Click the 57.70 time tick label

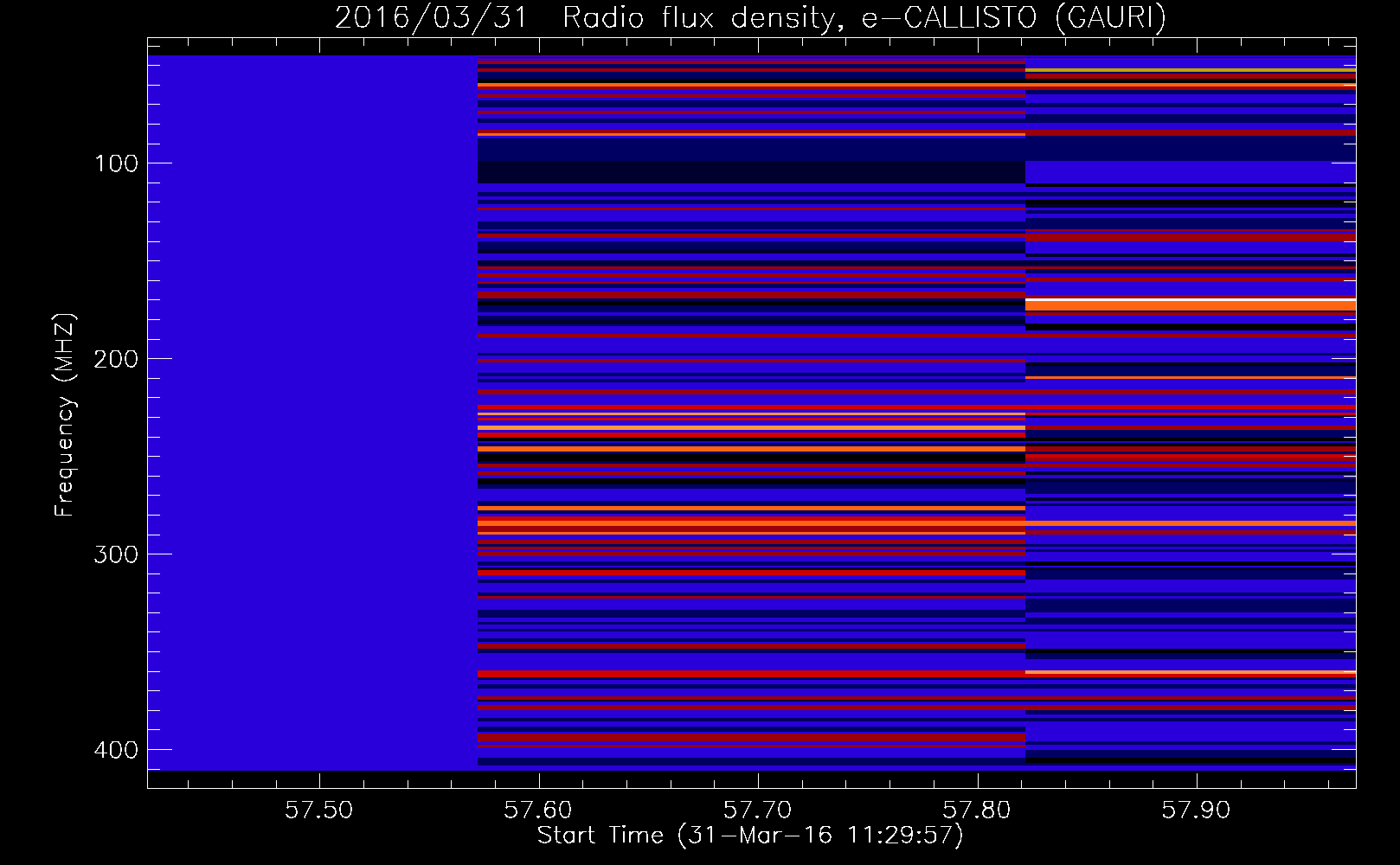pos(758,810)
